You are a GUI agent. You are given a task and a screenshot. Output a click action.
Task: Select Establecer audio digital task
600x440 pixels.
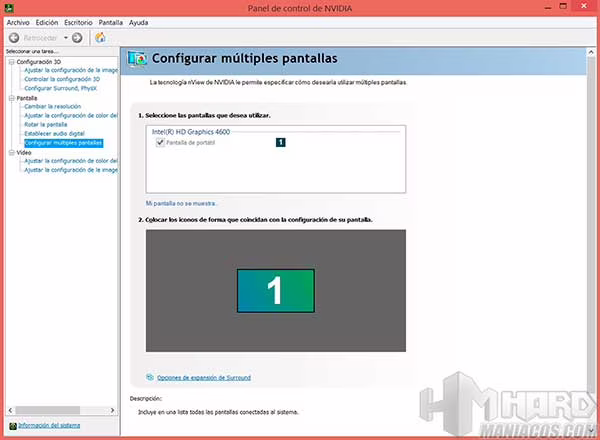pos(54,134)
